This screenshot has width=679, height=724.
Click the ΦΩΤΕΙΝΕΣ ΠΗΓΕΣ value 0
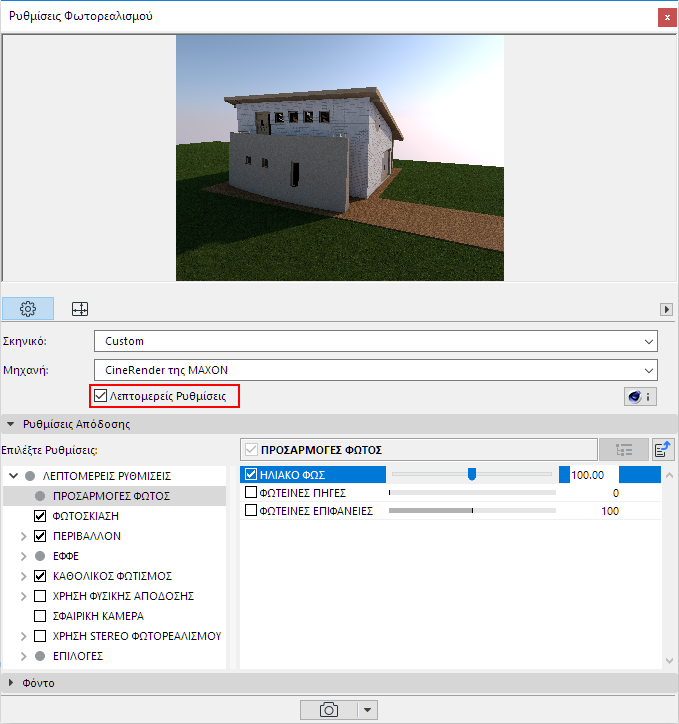coord(615,493)
